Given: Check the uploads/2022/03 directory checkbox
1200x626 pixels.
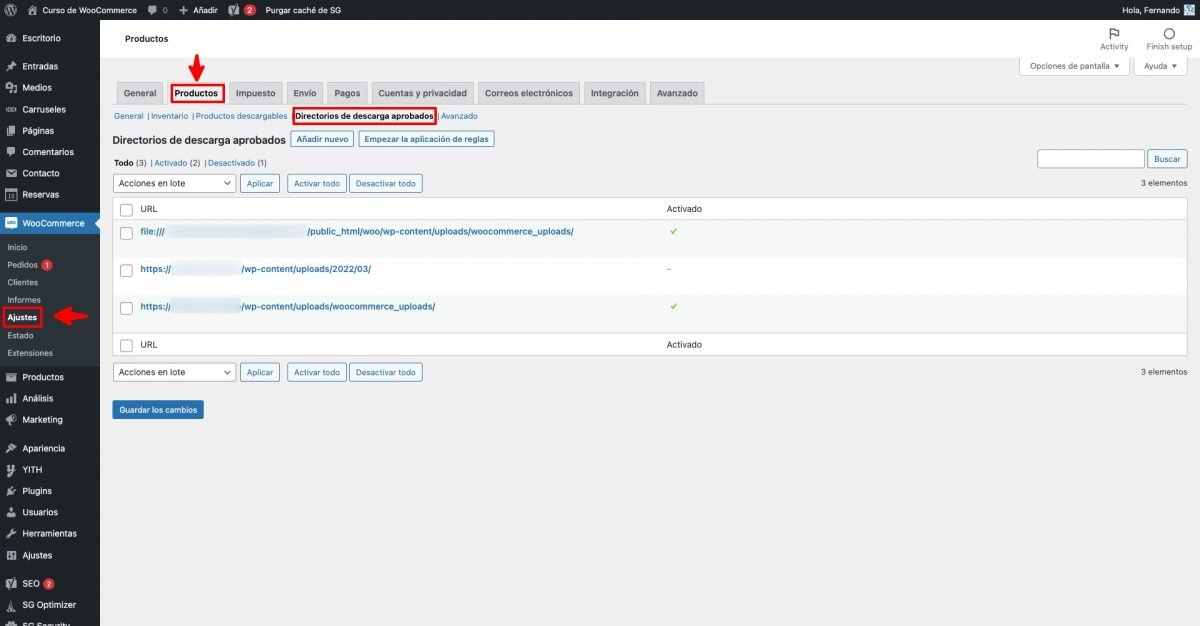Looking at the screenshot, I should coord(126,270).
